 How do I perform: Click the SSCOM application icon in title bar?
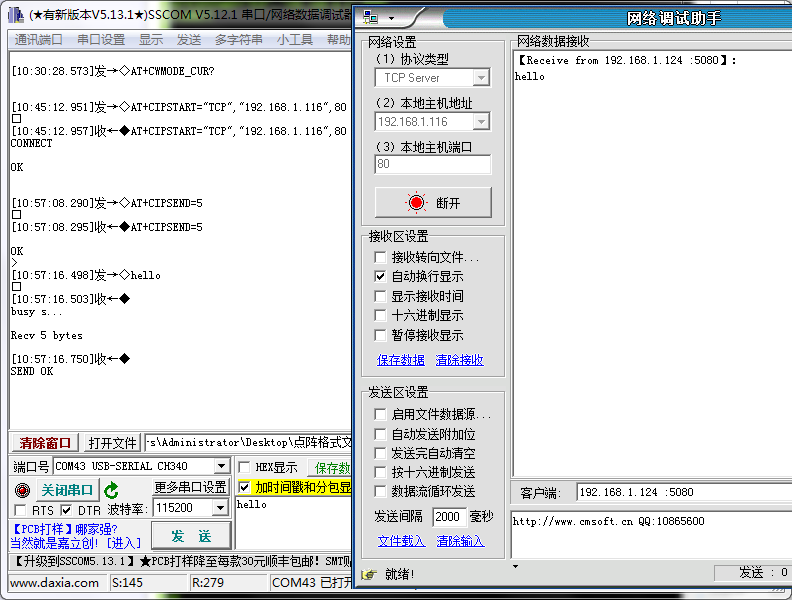pyautogui.click(x=16, y=15)
